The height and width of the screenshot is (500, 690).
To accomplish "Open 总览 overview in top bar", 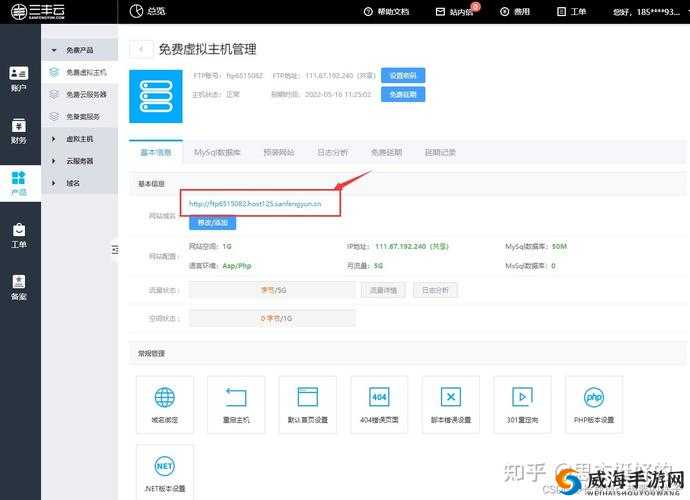I will 148,11.
